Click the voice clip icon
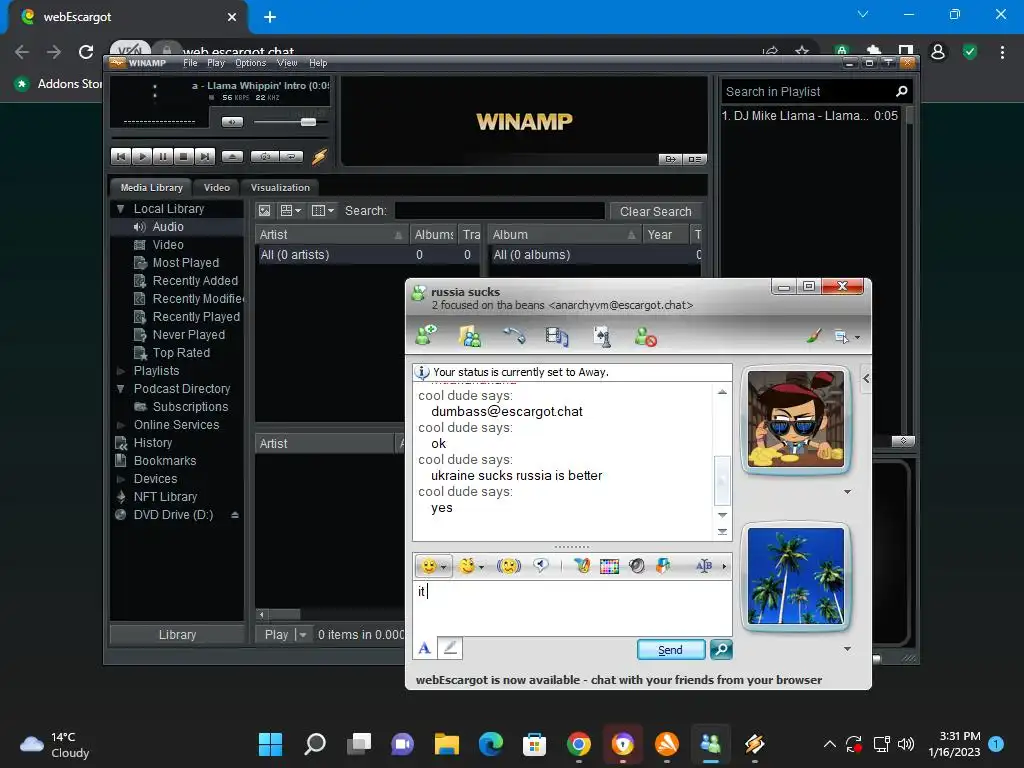Screen dimensions: 1024x768 coord(541,566)
